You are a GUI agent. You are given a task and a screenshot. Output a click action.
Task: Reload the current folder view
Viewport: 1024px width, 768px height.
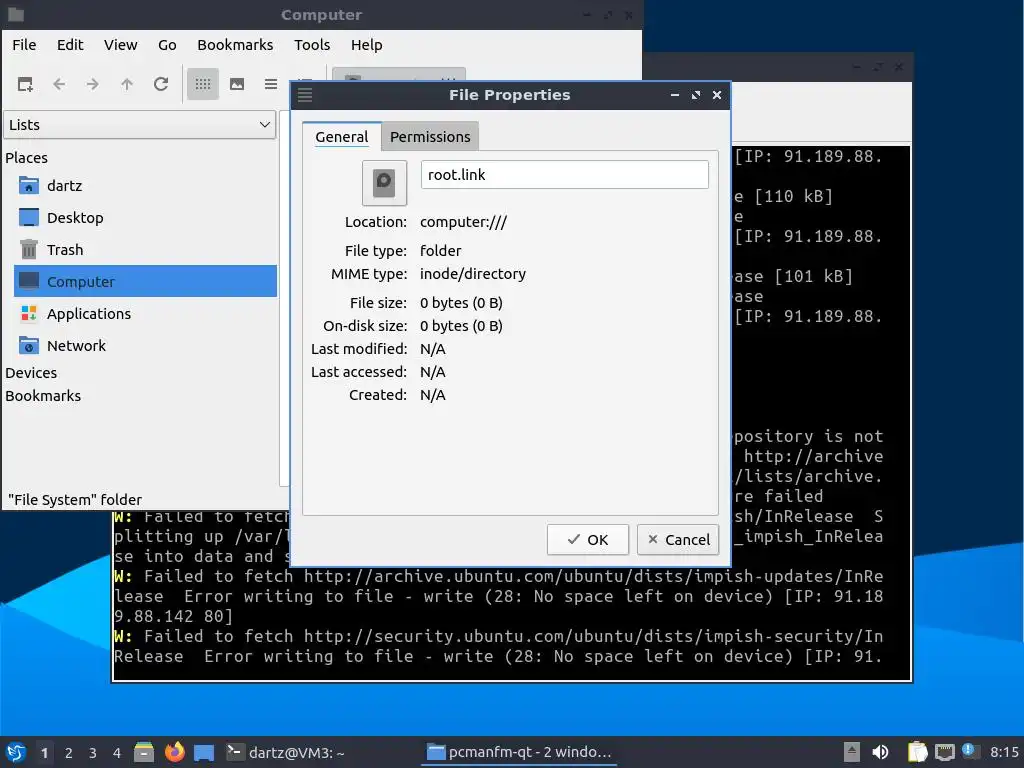(161, 84)
